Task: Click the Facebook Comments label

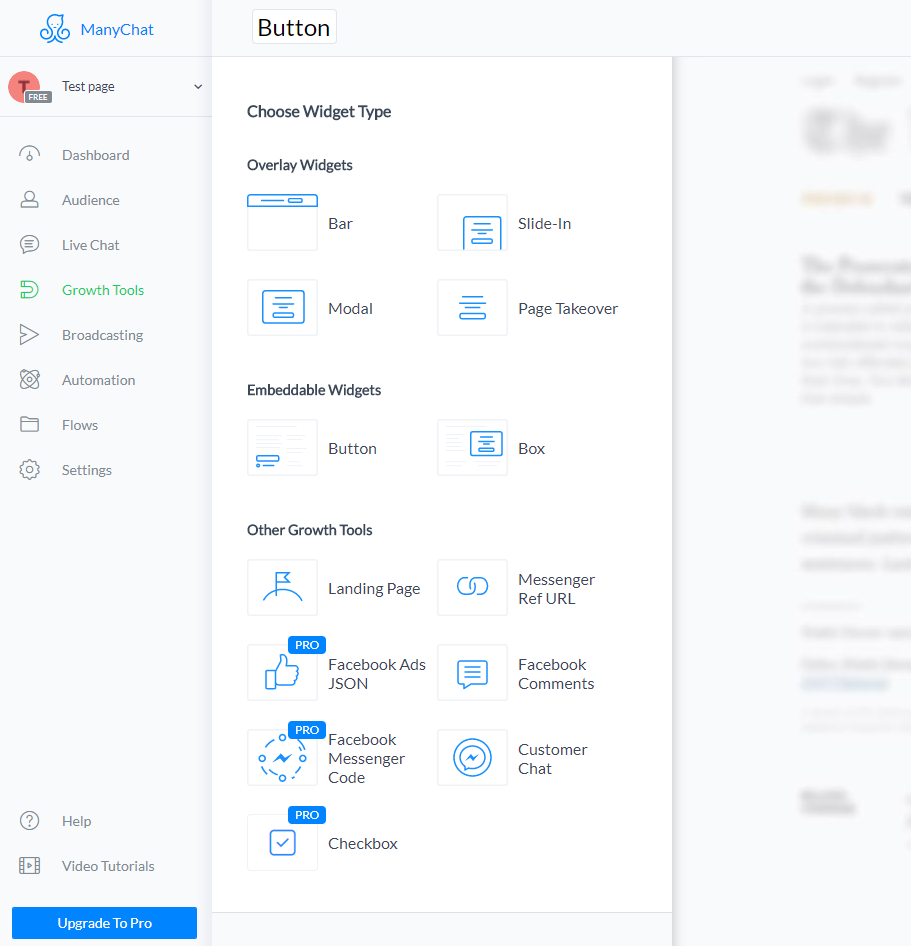Action: pos(556,674)
